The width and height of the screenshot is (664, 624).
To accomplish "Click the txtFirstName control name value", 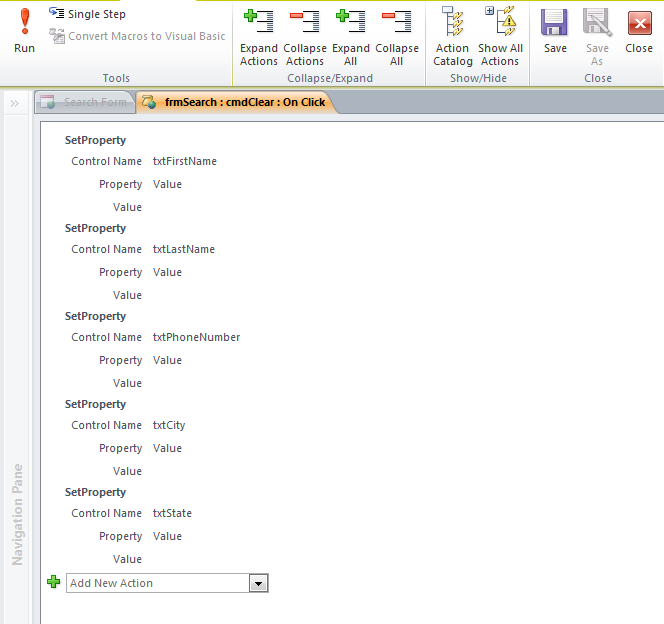I will click(x=185, y=161).
